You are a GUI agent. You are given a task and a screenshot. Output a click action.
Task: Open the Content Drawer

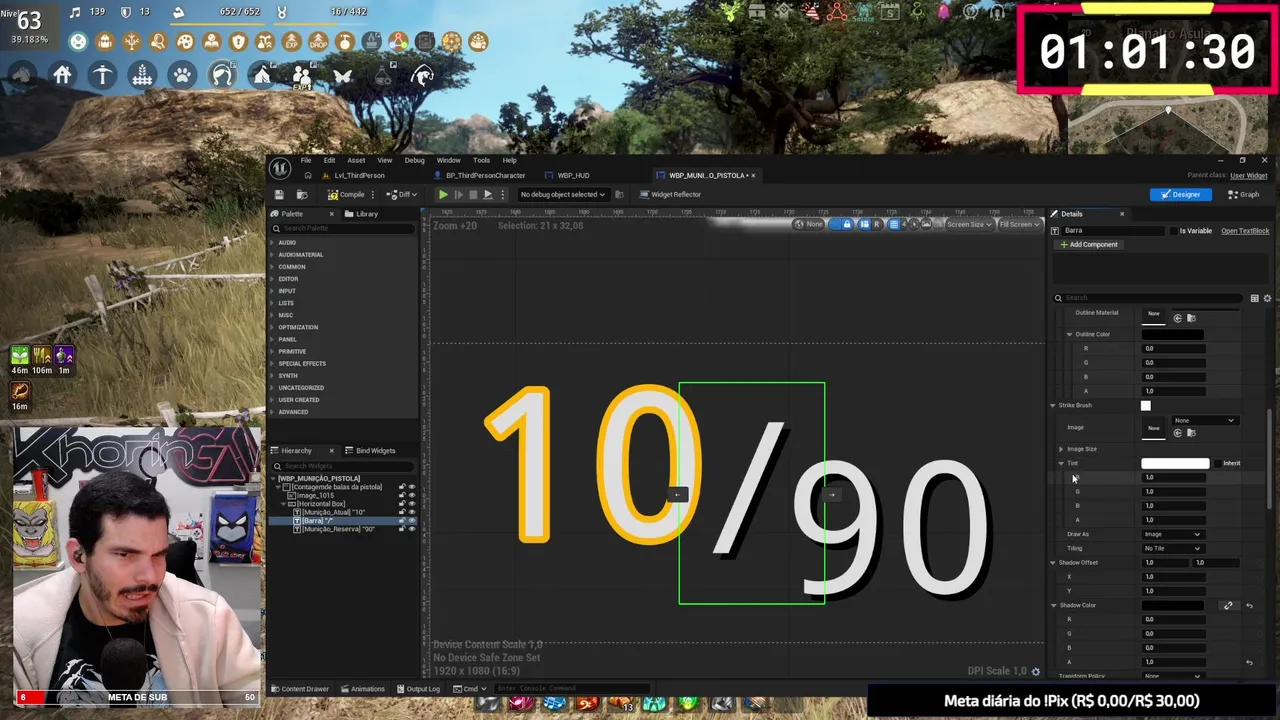click(300, 689)
